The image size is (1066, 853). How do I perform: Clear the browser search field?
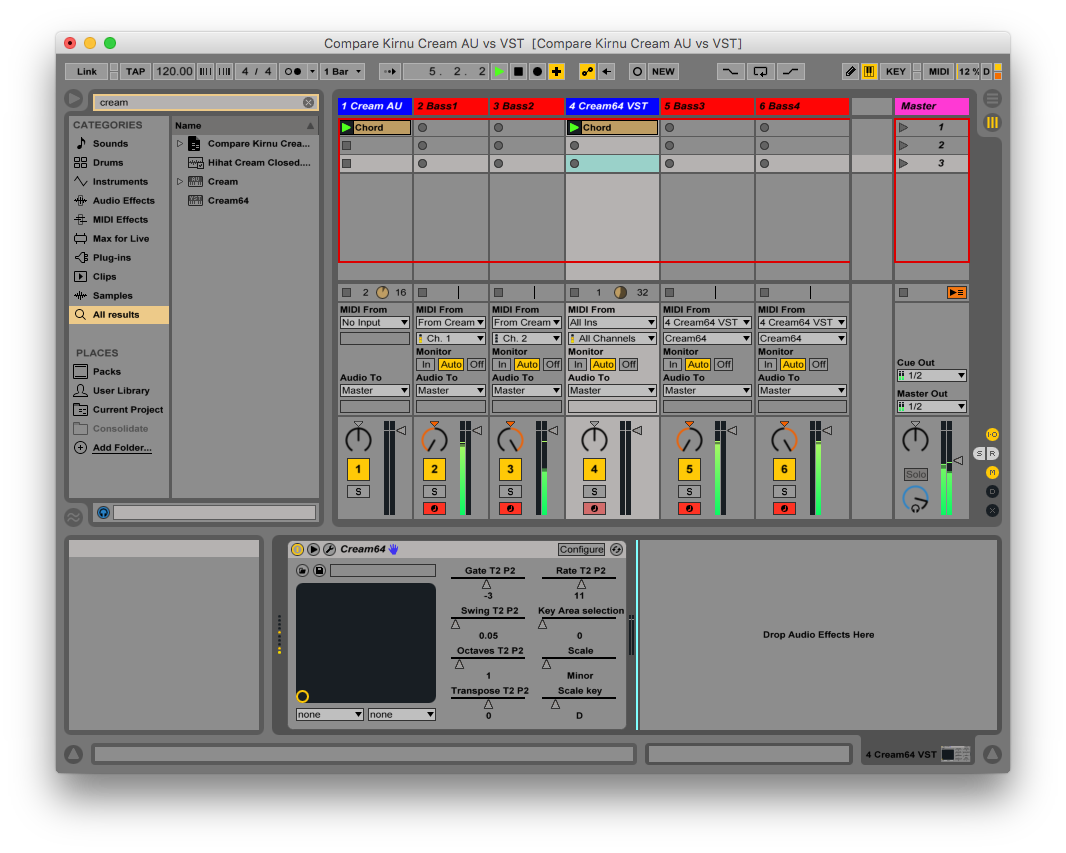click(x=309, y=103)
